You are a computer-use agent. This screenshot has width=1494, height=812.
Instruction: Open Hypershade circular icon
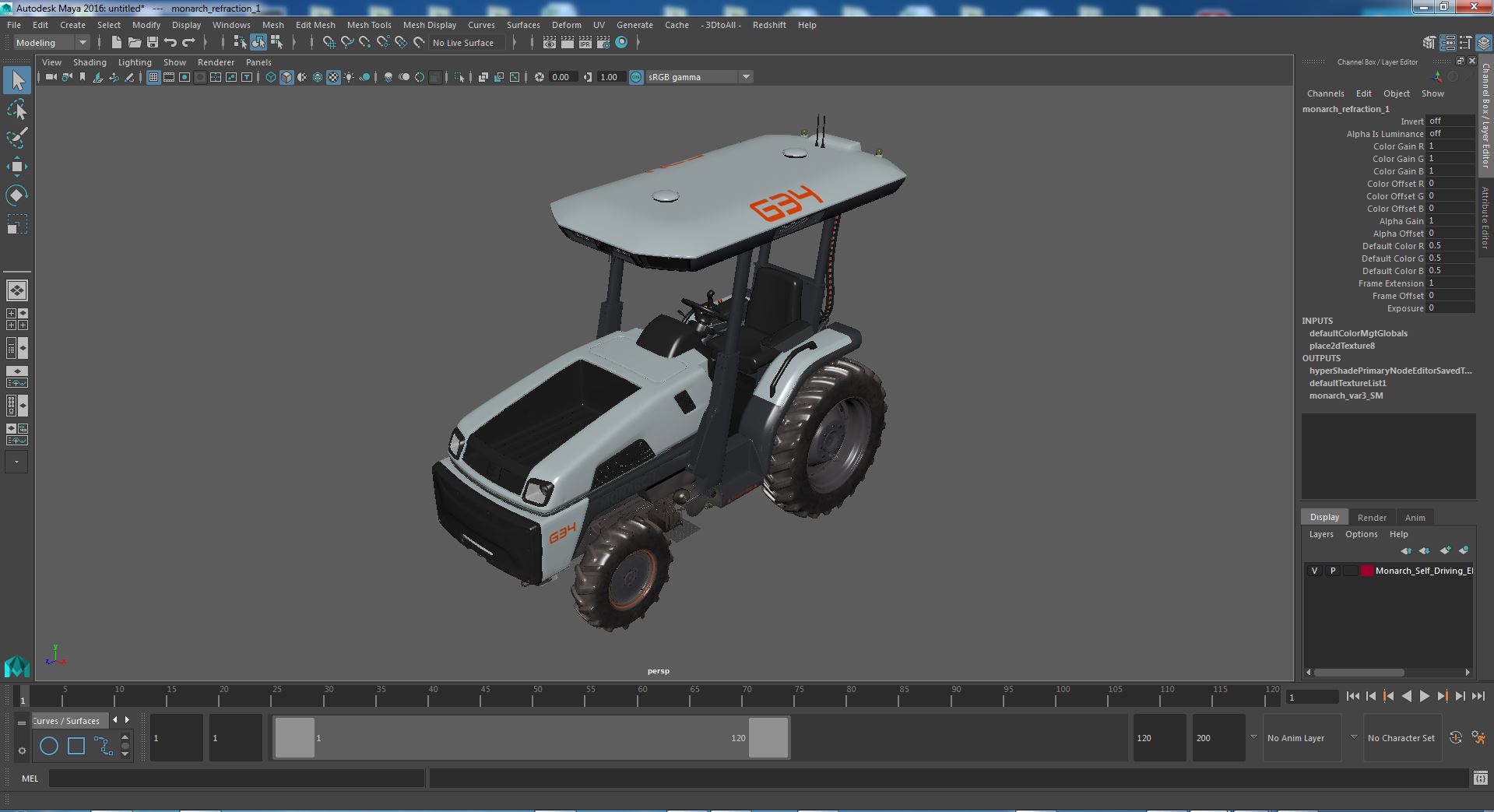tap(621, 43)
